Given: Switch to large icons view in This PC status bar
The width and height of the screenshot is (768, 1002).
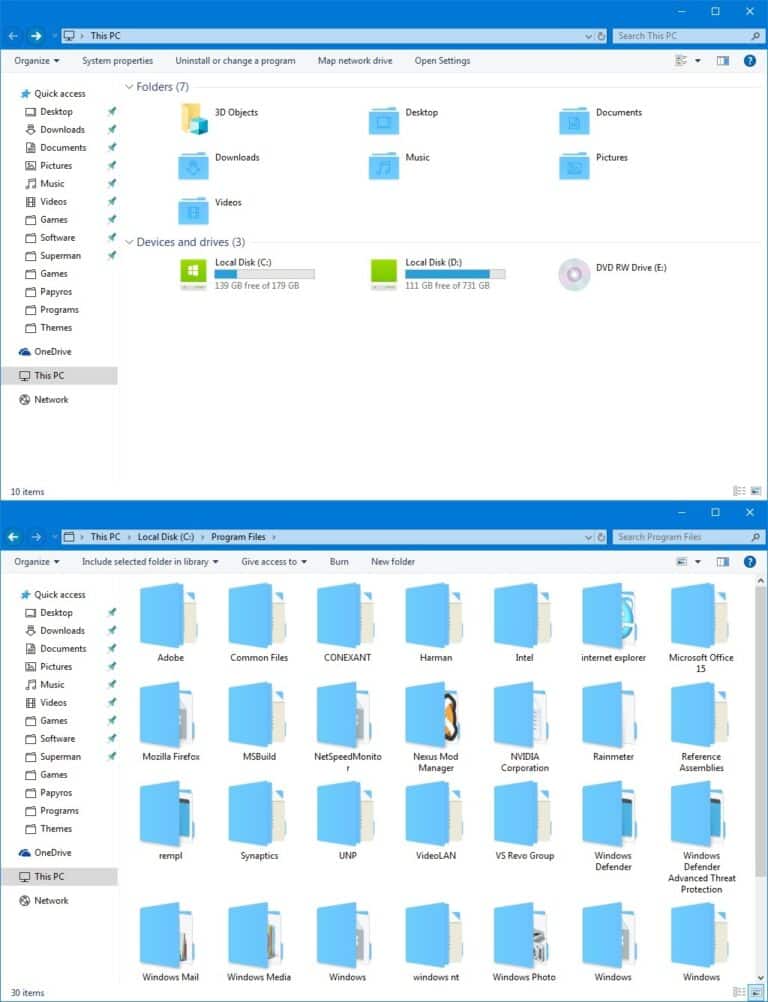Looking at the screenshot, I should point(755,492).
